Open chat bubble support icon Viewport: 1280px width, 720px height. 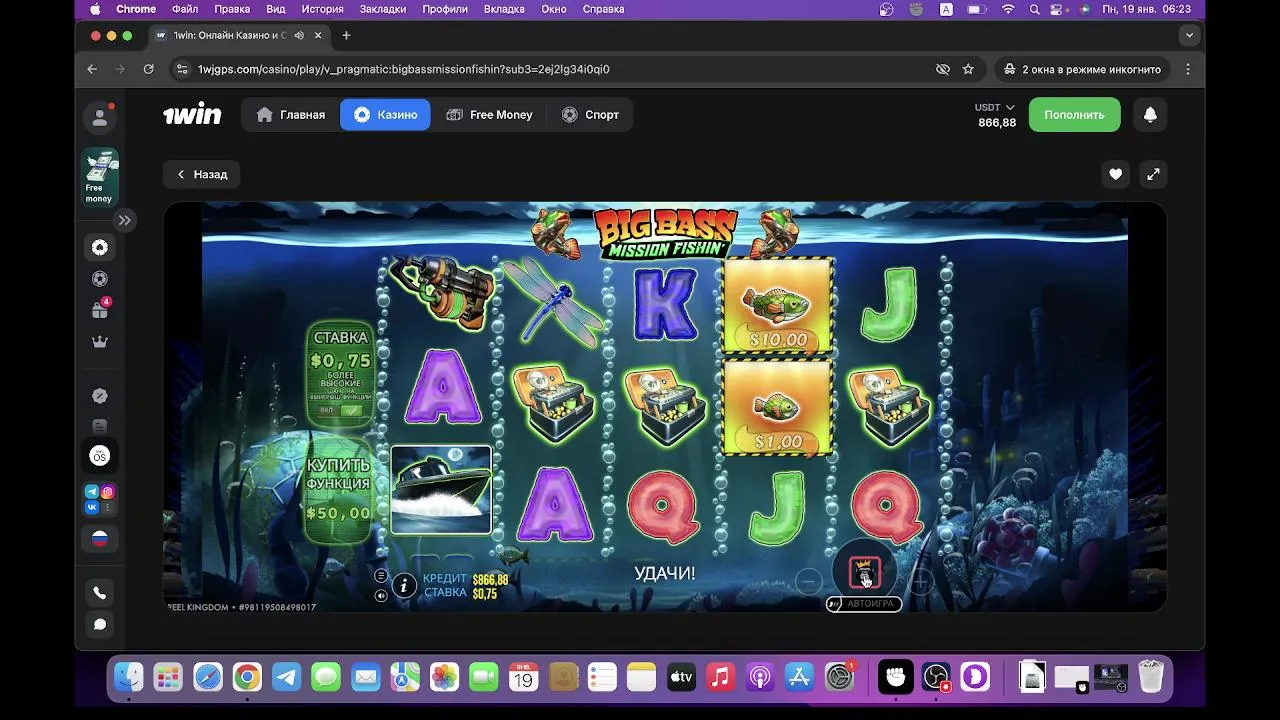point(100,624)
